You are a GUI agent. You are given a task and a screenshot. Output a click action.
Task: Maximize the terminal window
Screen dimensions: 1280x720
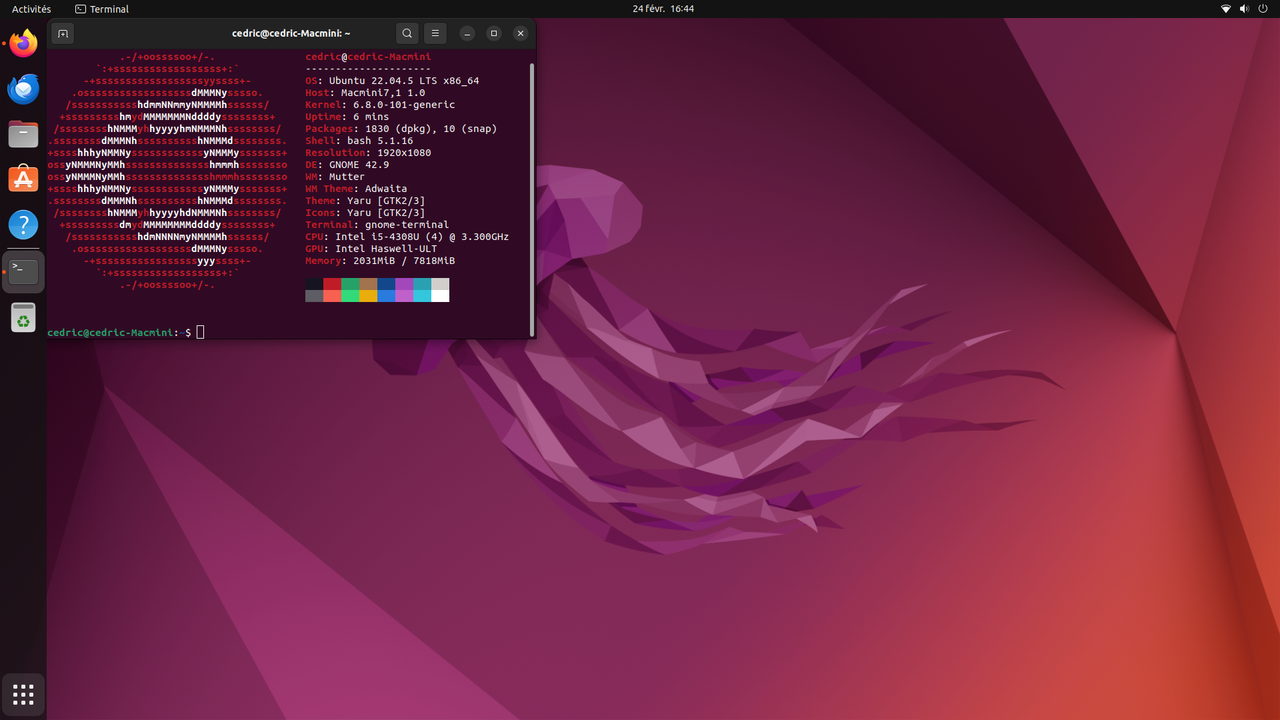493,33
